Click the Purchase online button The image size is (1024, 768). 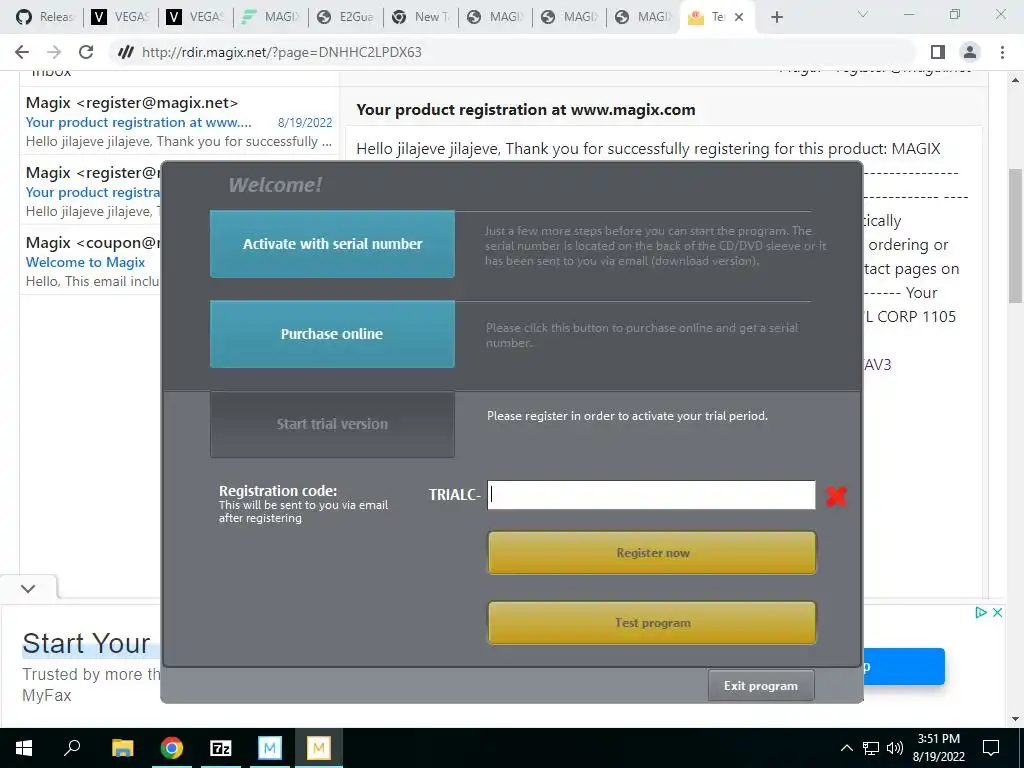(x=332, y=334)
